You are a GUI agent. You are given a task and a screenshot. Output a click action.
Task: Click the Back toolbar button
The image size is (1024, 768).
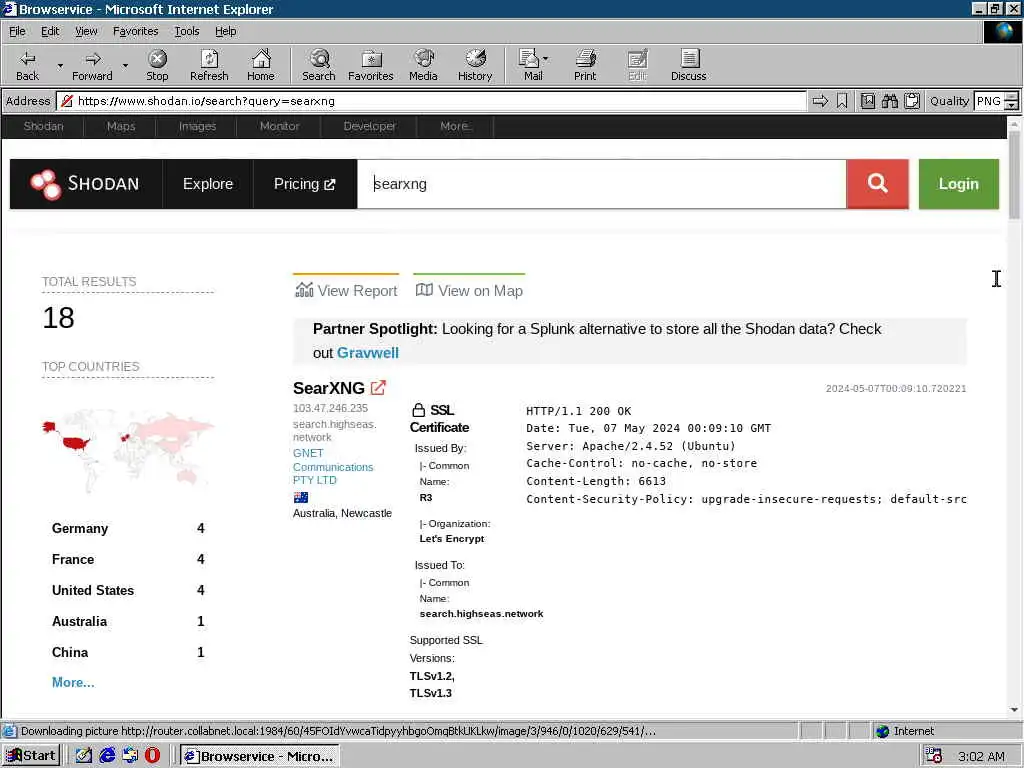(27, 65)
